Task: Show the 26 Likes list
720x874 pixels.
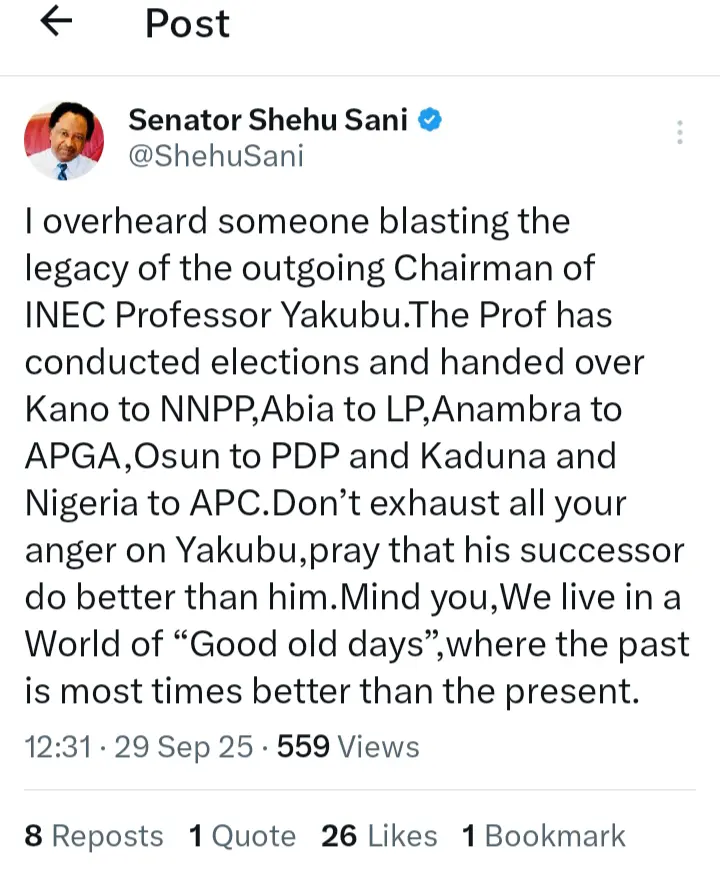Action: click(379, 836)
